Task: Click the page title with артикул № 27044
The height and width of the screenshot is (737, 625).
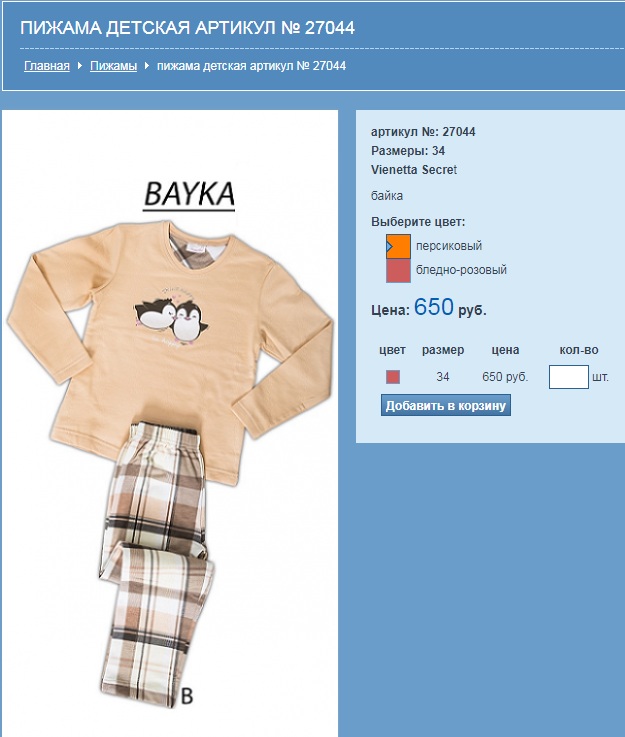Action: (x=187, y=28)
